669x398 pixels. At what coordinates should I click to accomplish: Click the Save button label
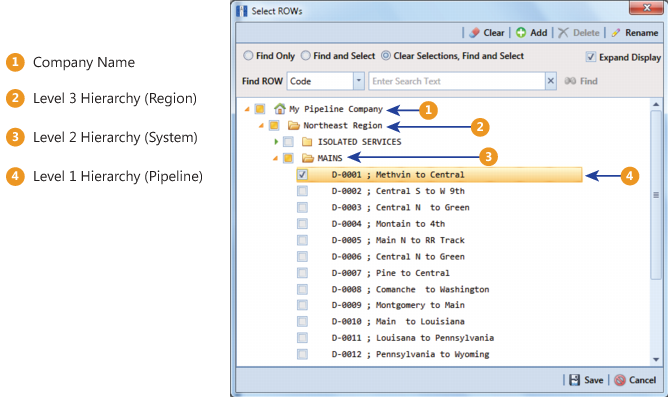coord(593,380)
